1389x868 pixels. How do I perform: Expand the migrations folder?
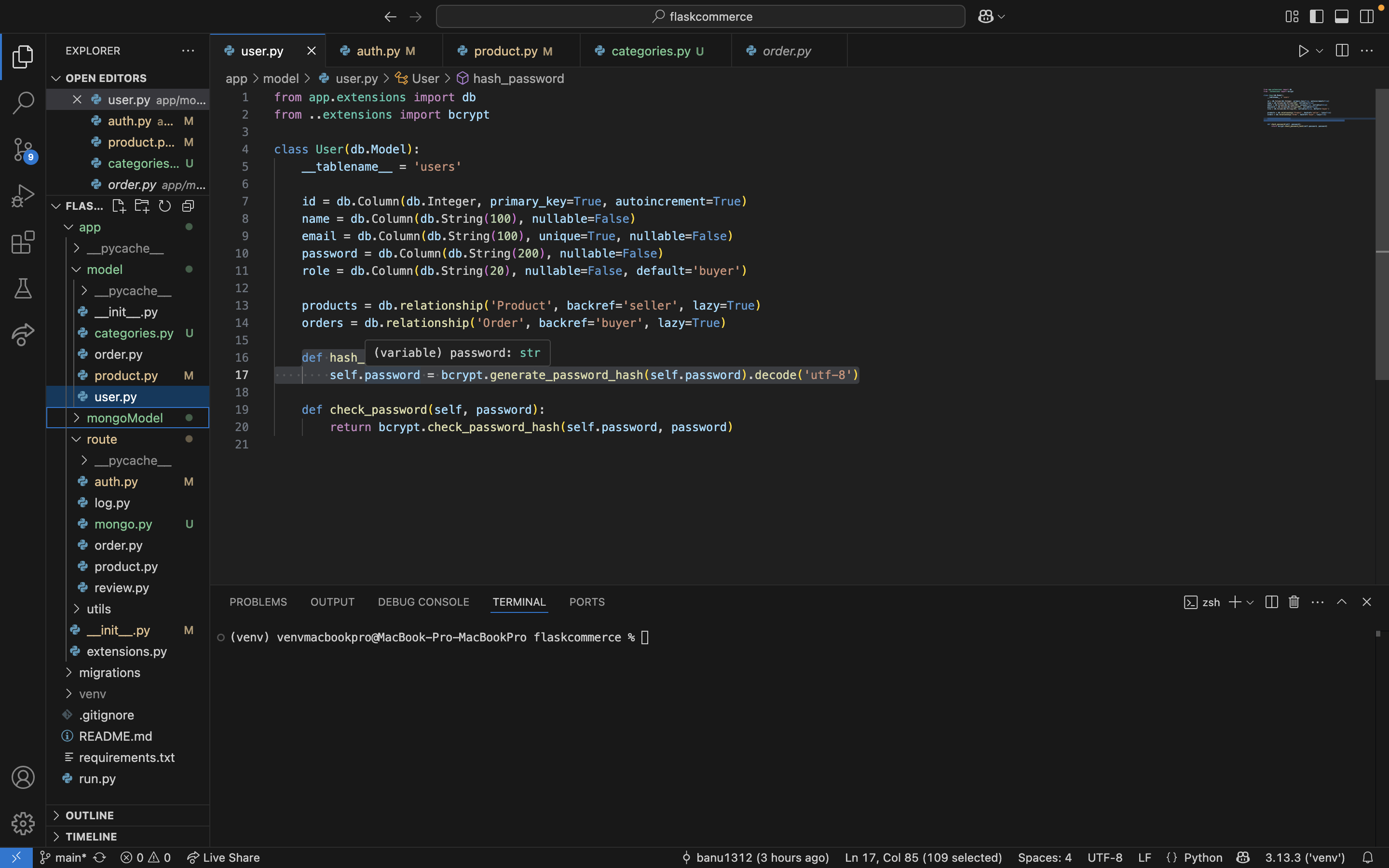click(x=127, y=673)
